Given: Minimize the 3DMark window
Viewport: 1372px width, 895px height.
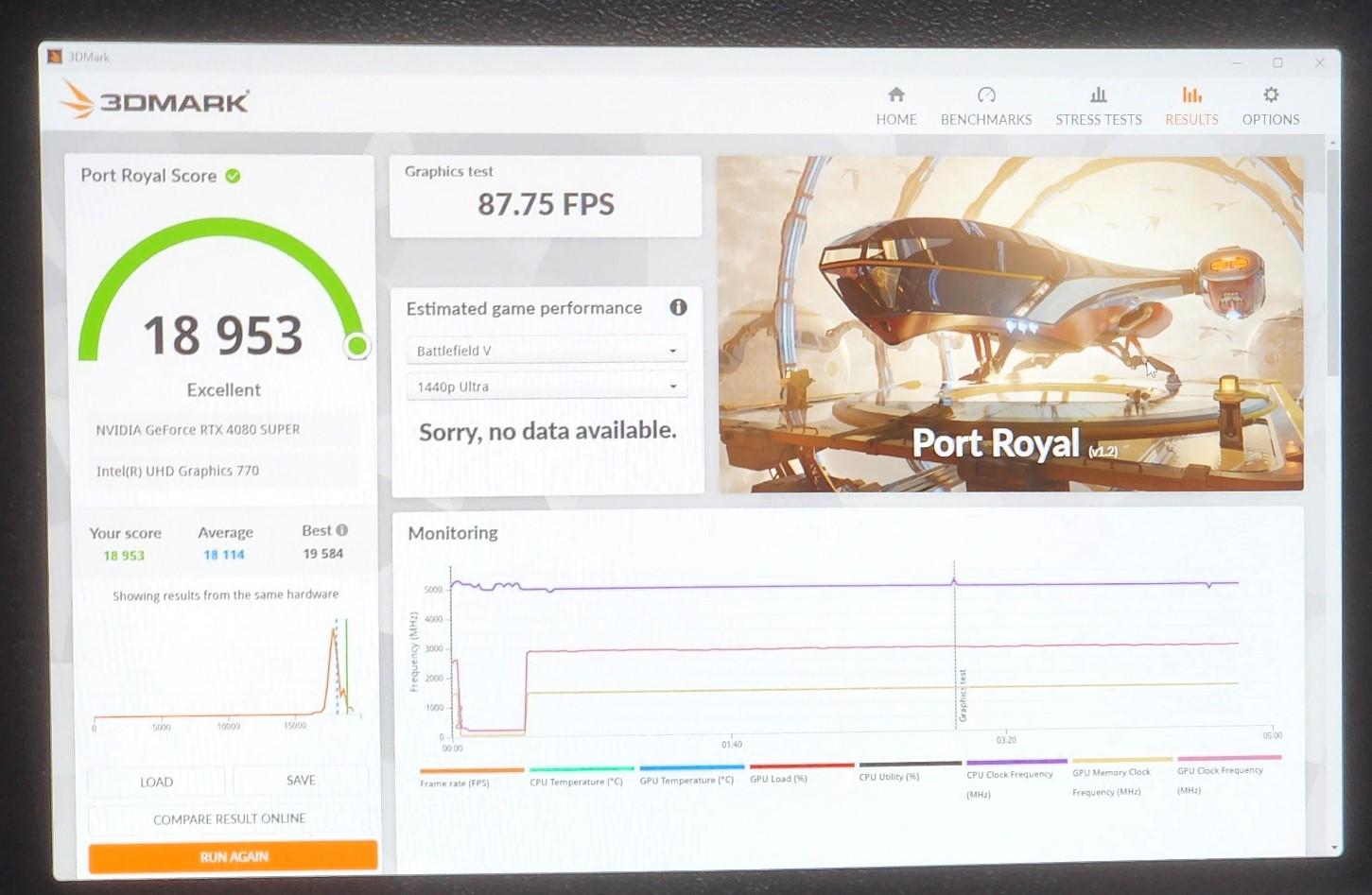Looking at the screenshot, I should coord(1236,62).
